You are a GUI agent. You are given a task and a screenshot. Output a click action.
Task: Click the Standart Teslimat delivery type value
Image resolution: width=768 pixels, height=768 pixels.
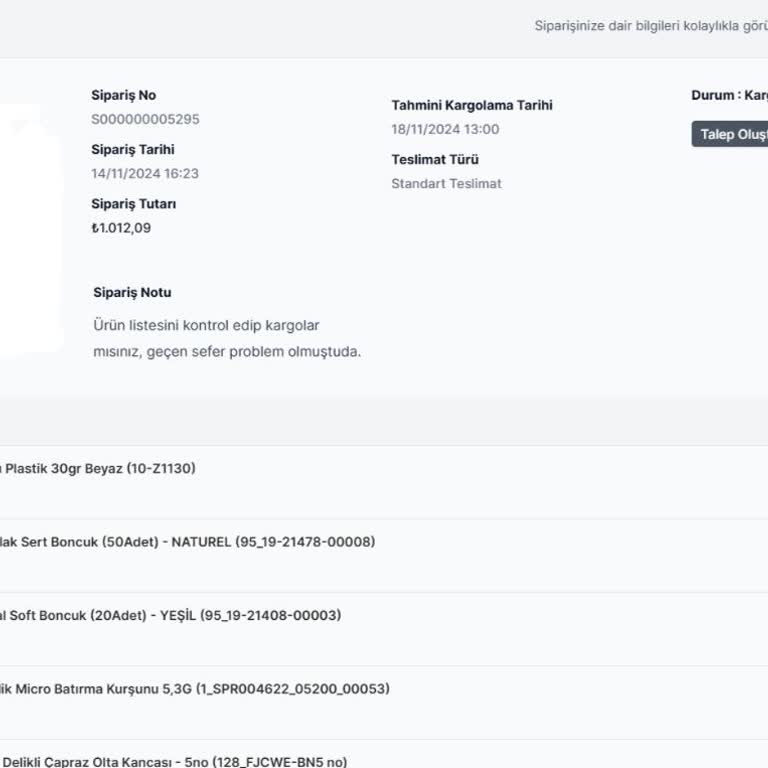point(446,183)
